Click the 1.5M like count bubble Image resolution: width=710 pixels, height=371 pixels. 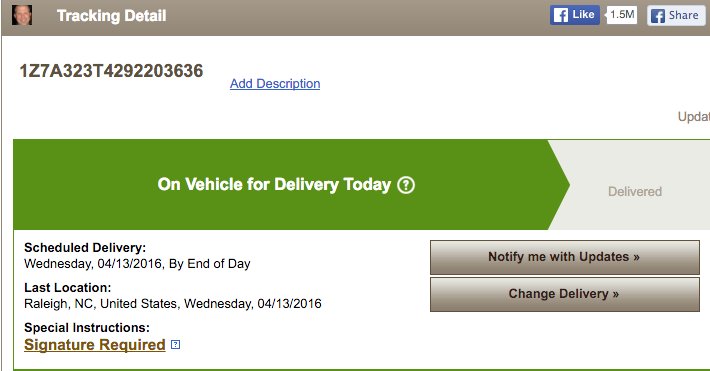coord(621,15)
